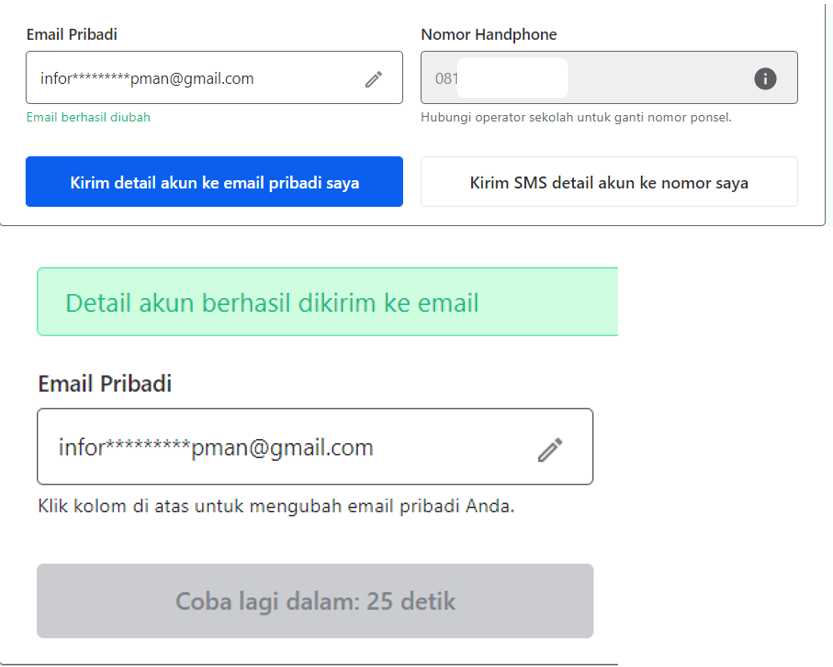Focus the top Email Pribadi input field
This screenshot has width=833, height=667.
[214, 78]
